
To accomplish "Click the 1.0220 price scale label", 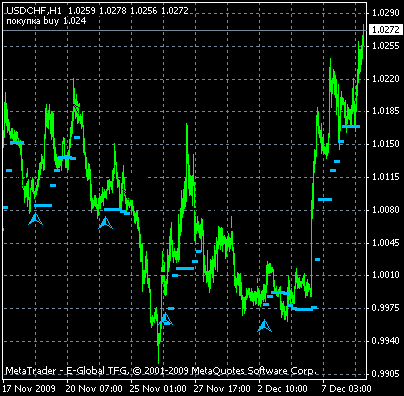I will tap(386, 79).
